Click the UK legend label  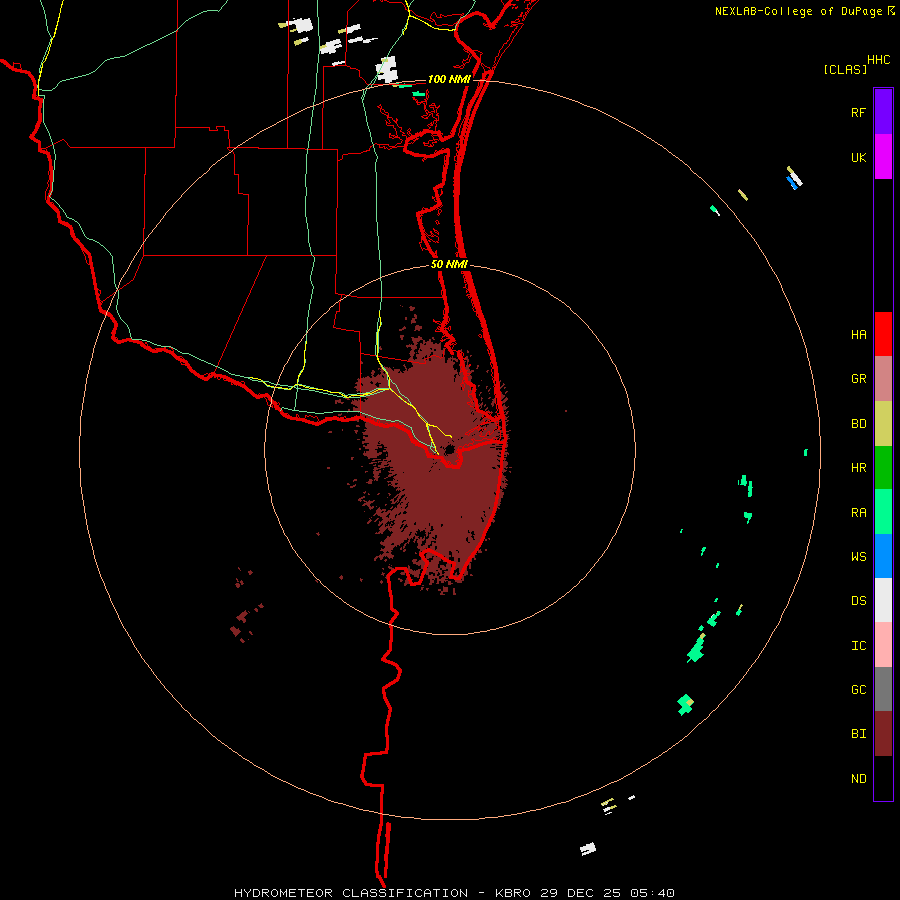click(x=858, y=157)
